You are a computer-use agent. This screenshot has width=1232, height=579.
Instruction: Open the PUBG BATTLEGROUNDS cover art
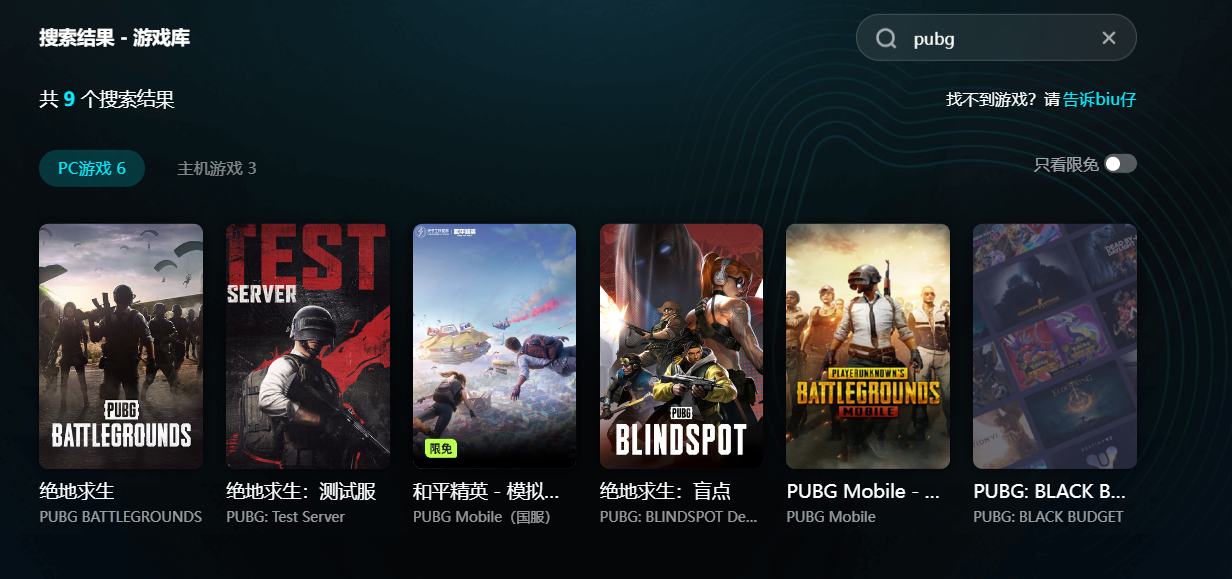(121, 346)
